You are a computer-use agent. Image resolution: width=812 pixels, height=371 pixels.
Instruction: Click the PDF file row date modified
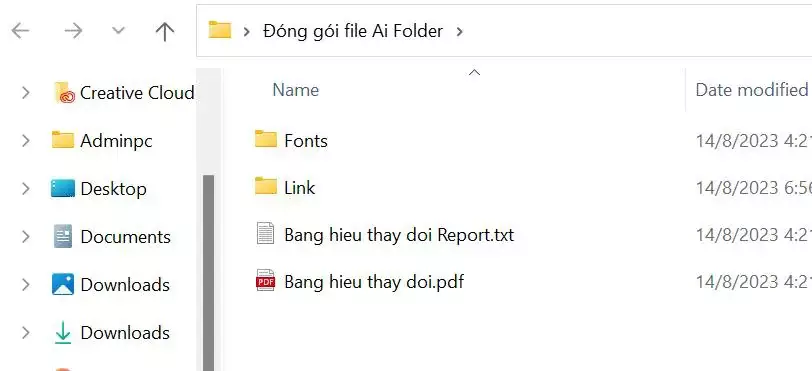pos(753,282)
